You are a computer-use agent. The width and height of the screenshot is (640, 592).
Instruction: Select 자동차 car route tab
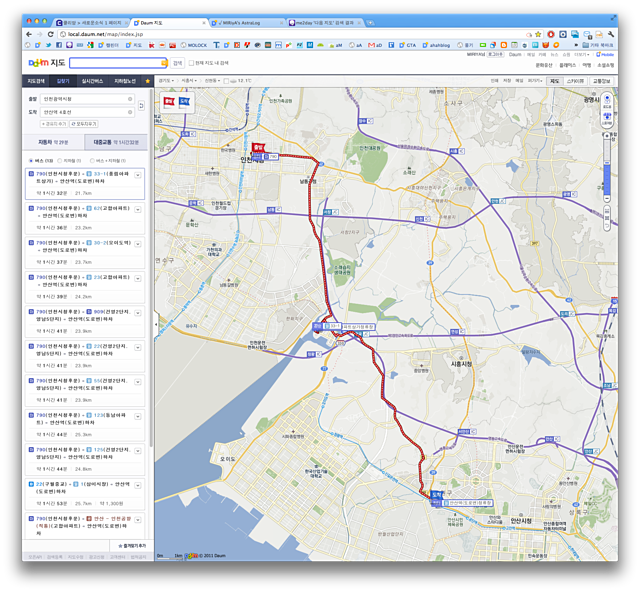[53, 142]
